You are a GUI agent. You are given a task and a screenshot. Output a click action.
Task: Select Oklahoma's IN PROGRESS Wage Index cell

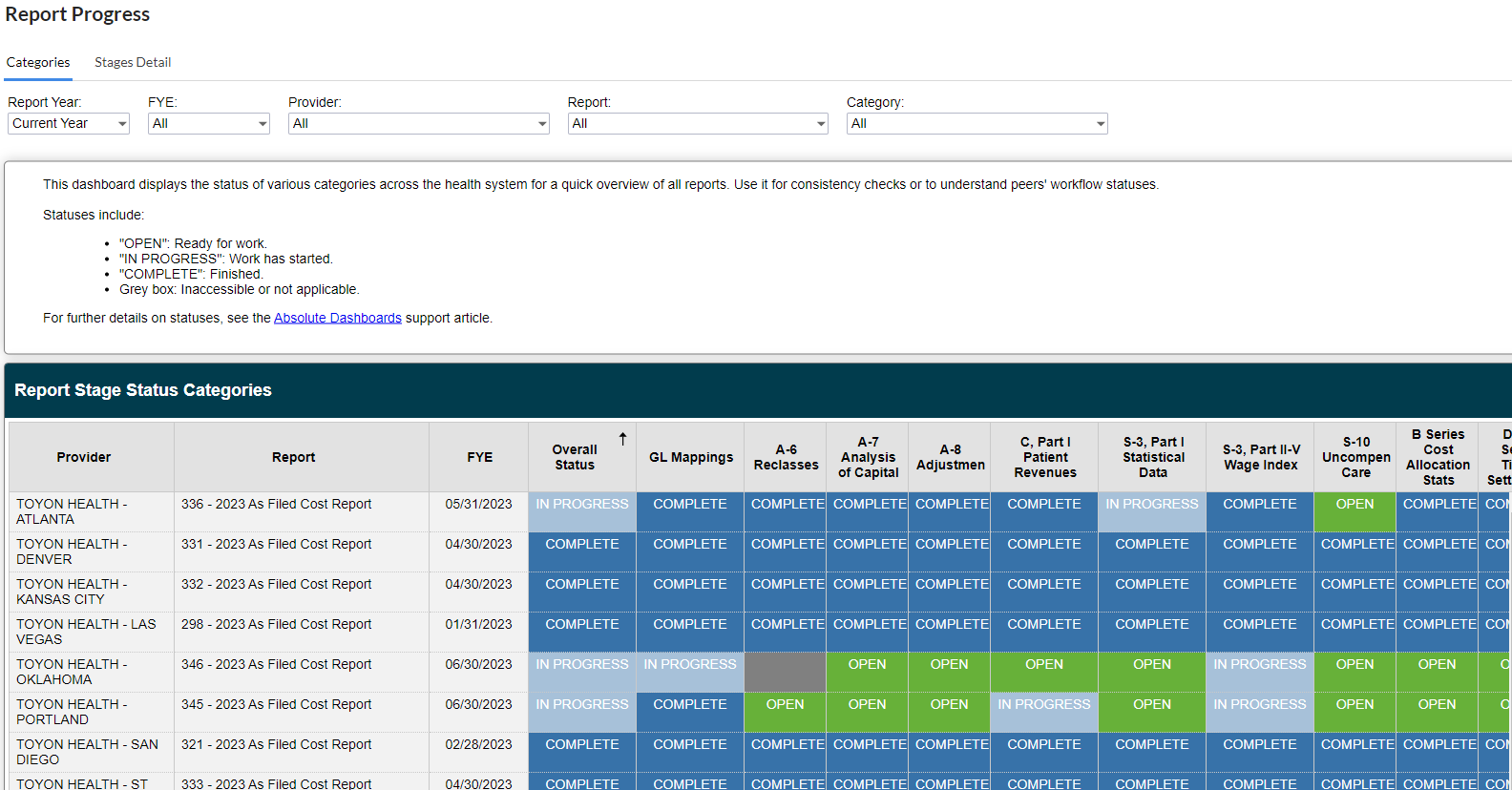point(1260,672)
